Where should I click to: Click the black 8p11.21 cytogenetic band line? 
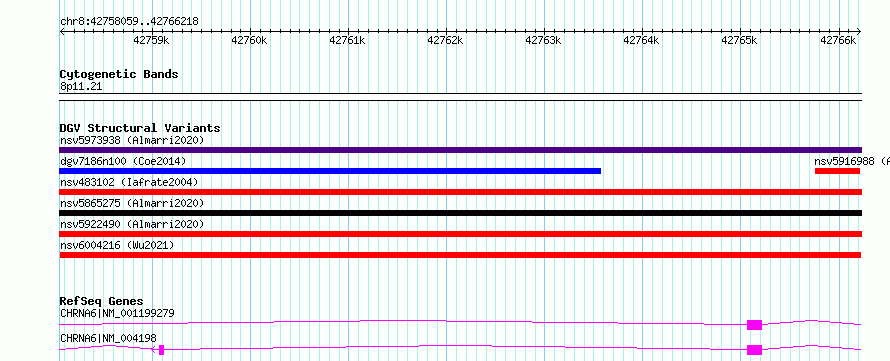click(460, 97)
